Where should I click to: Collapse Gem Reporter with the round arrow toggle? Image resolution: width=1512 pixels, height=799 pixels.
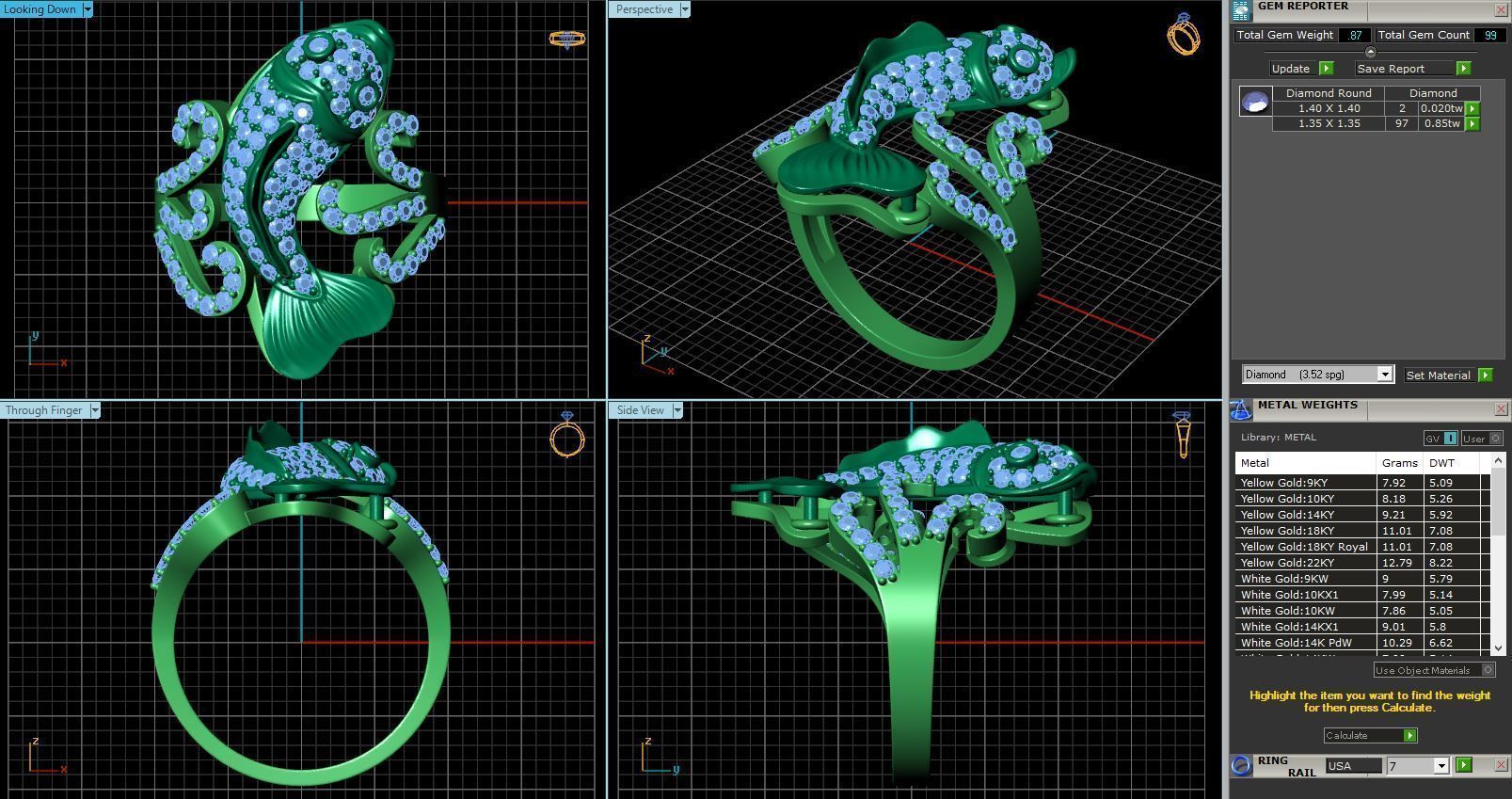(1370, 53)
